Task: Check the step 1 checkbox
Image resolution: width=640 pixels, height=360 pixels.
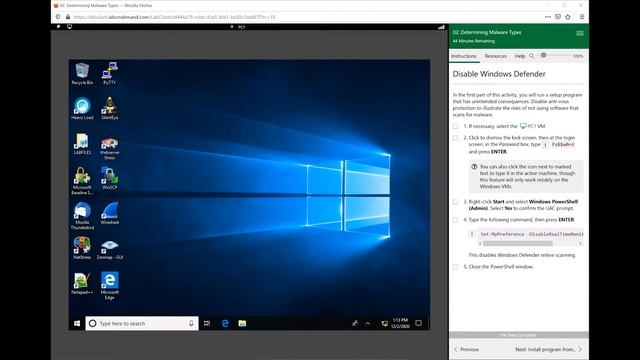Action: click(x=455, y=127)
